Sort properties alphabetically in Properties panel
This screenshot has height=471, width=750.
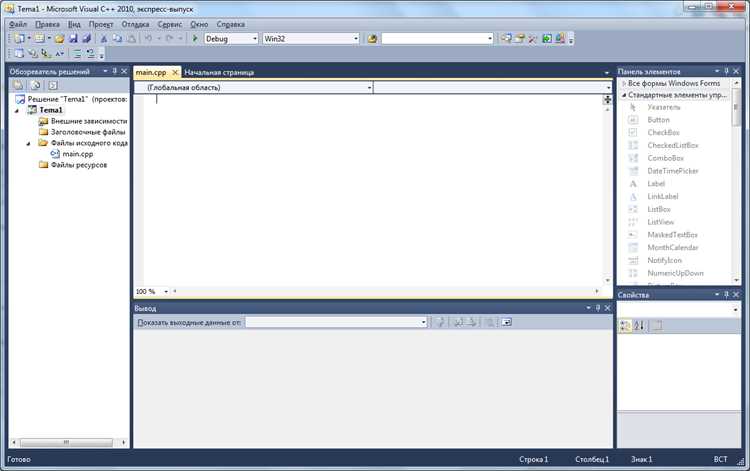(x=639, y=326)
